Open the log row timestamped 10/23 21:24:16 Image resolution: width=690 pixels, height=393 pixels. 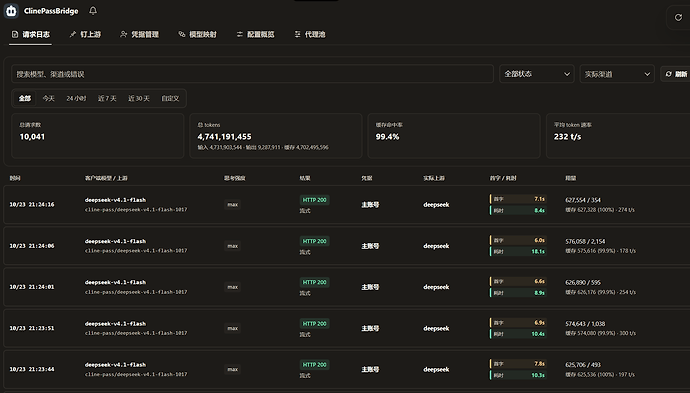(x=347, y=205)
